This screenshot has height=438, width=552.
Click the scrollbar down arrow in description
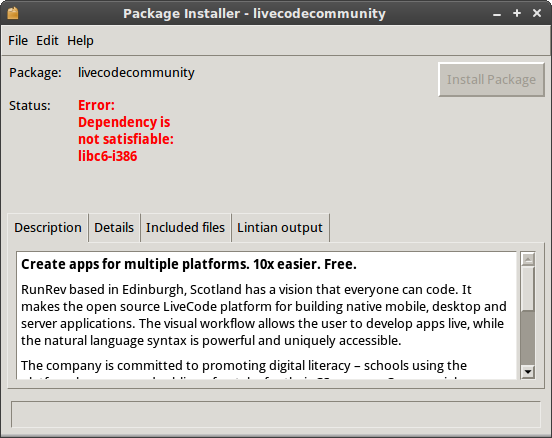coord(528,371)
